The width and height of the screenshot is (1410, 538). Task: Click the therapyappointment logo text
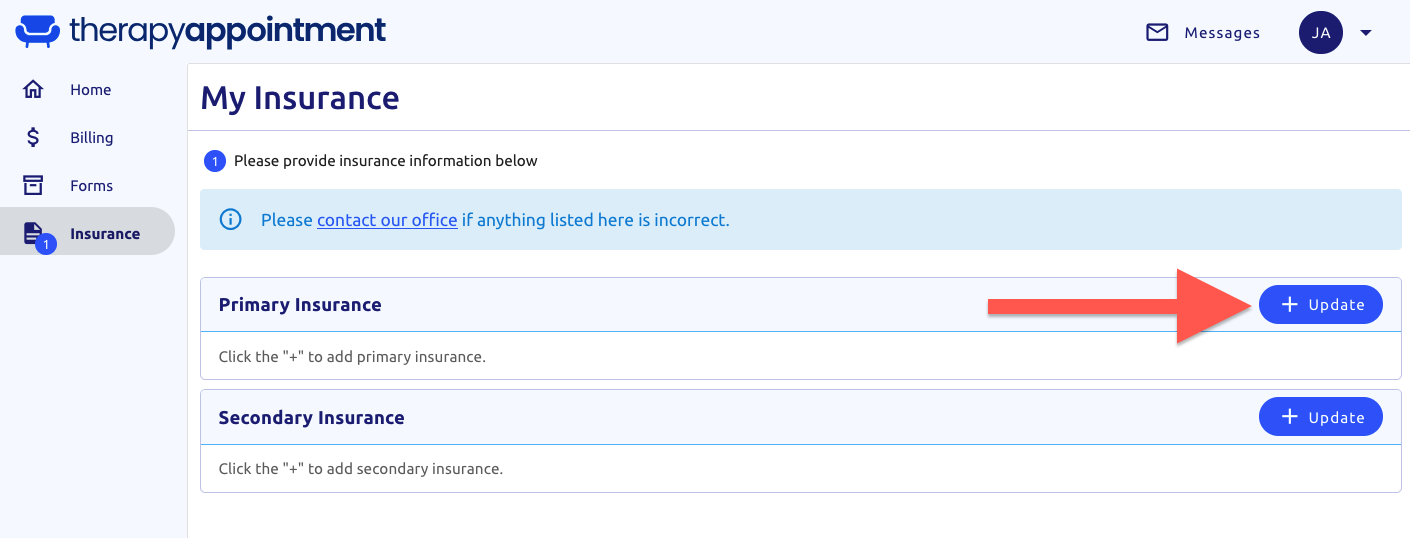click(x=228, y=31)
